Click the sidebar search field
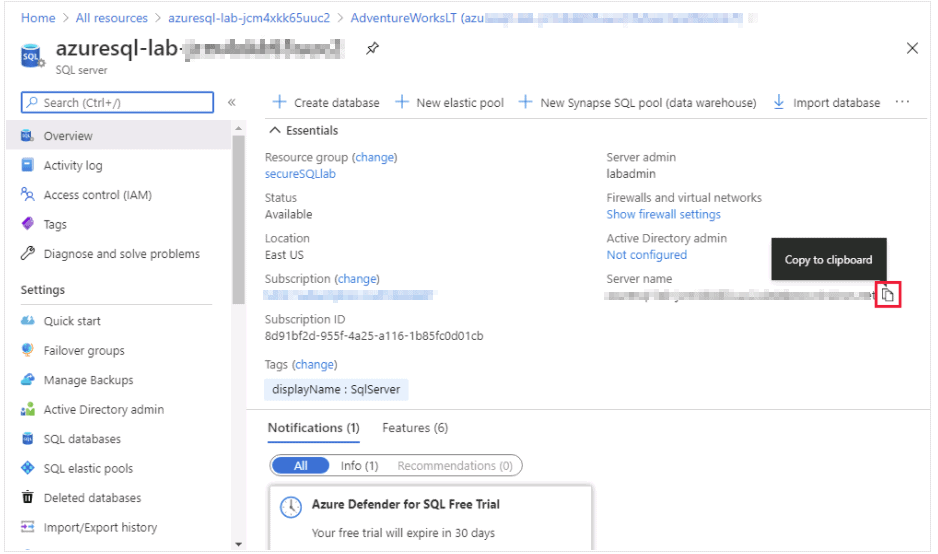938x554 pixels. pos(118,102)
